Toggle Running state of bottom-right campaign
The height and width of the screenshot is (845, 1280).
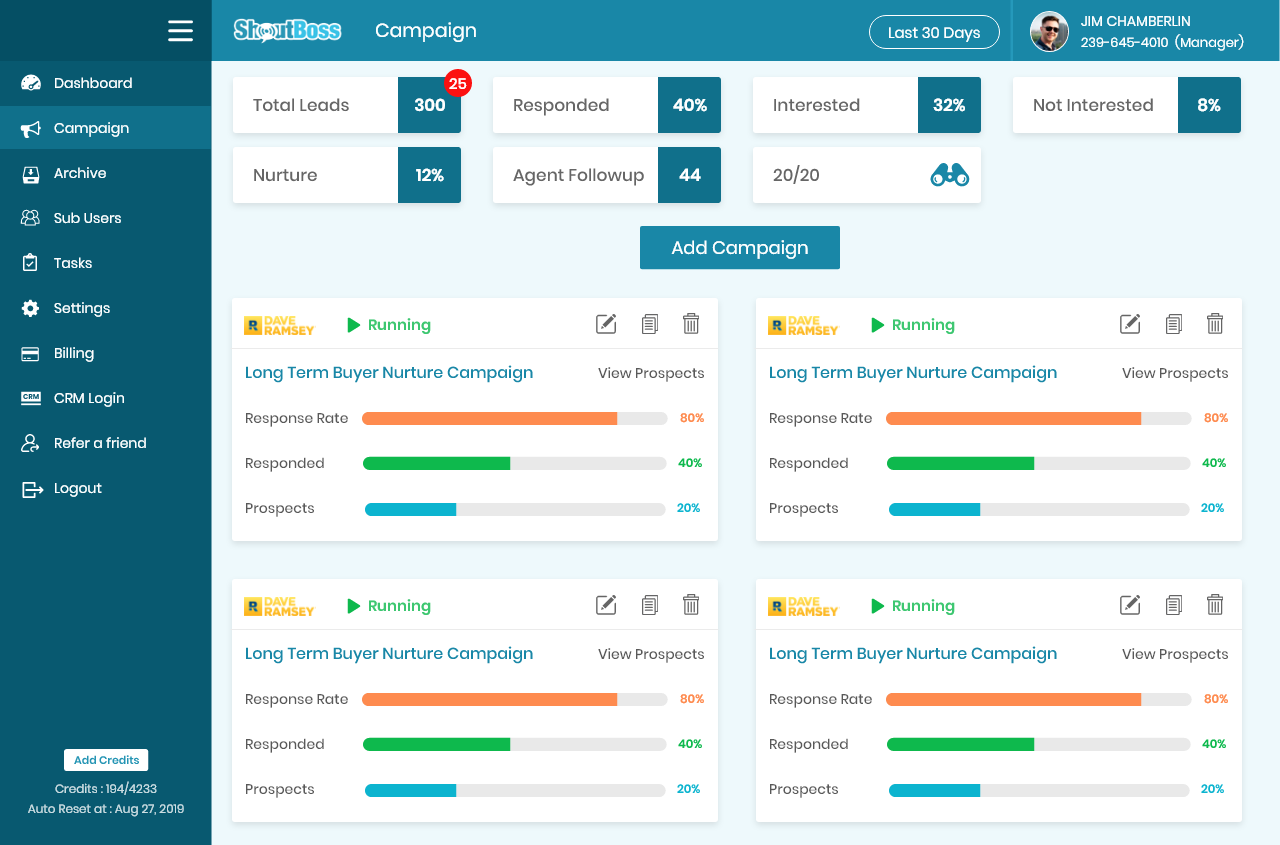[912, 606]
